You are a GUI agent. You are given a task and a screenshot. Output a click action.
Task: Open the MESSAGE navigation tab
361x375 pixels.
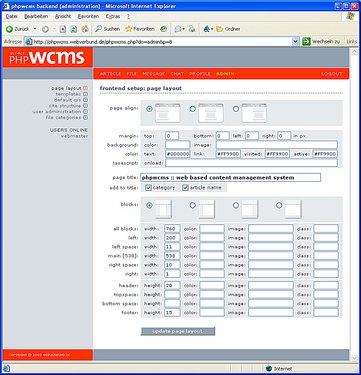pyautogui.click(x=154, y=74)
